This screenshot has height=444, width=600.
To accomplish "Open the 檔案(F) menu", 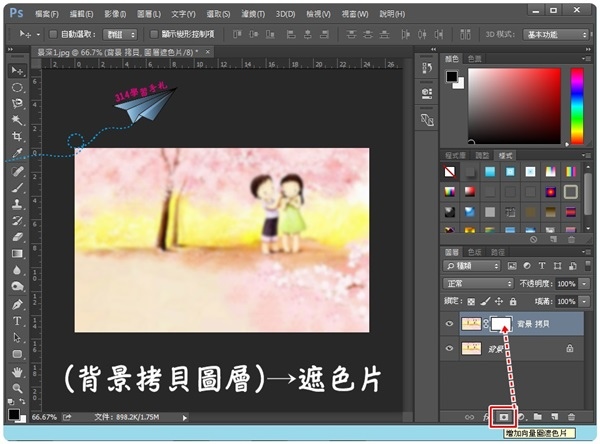I will click(47, 14).
